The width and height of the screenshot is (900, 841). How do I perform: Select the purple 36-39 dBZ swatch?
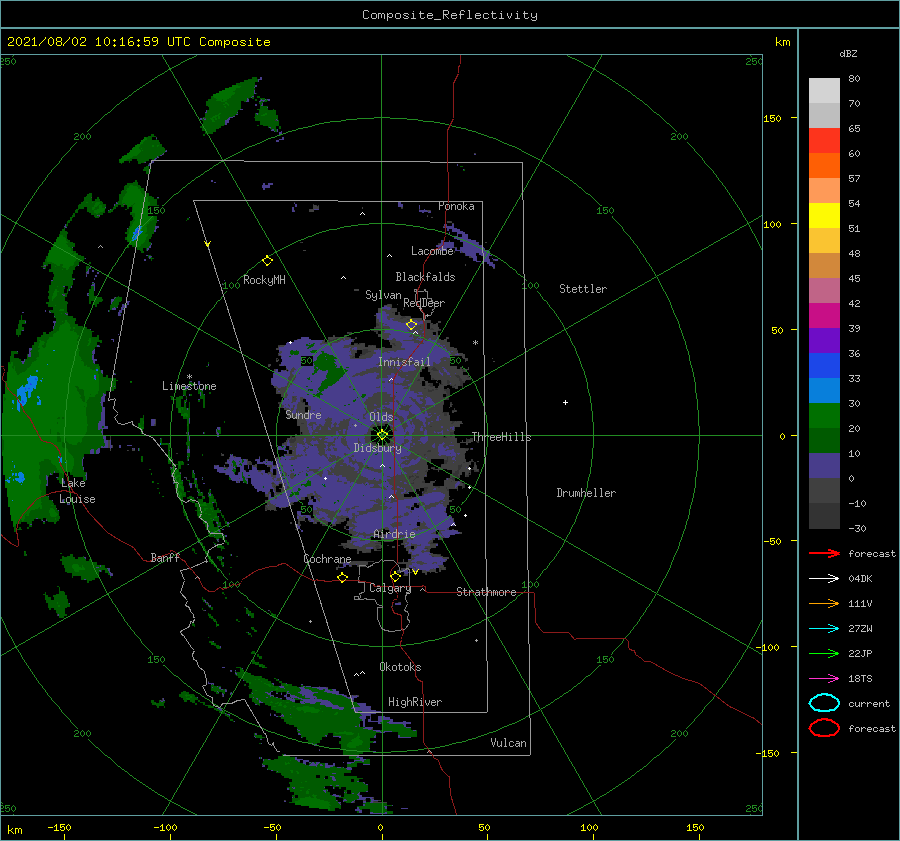[824, 340]
